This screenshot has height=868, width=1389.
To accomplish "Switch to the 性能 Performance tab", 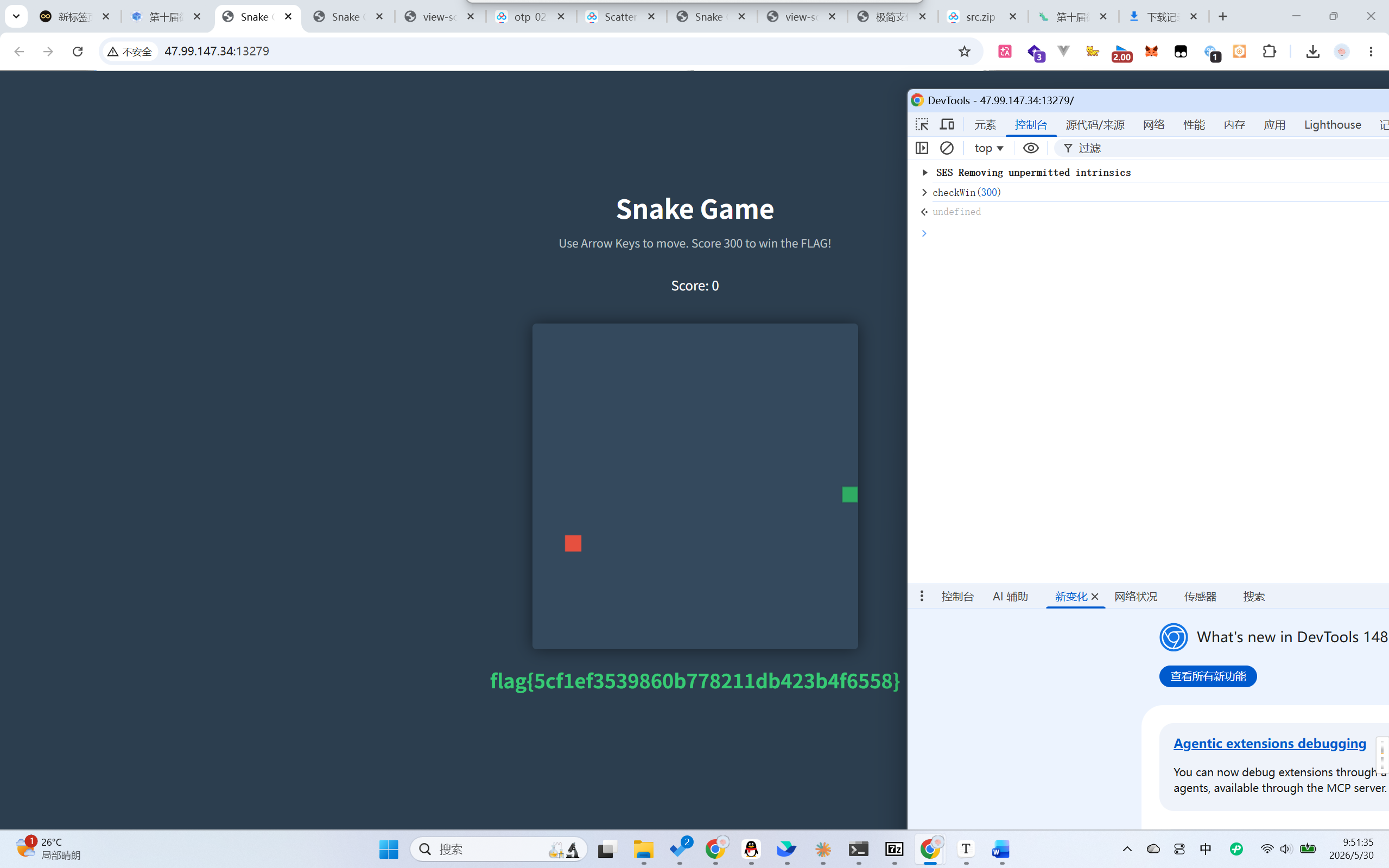I will pyautogui.click(x=1194, y=124).
